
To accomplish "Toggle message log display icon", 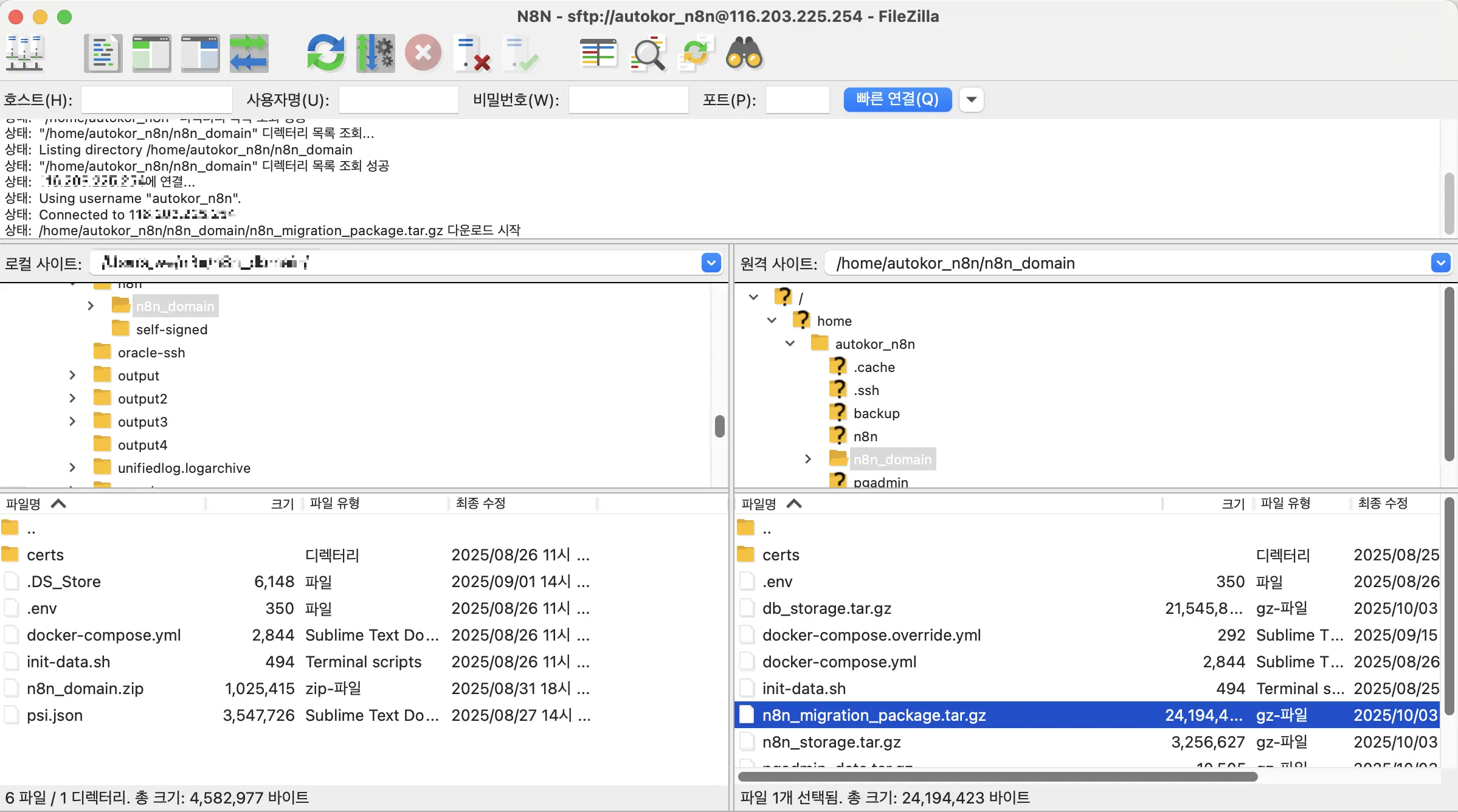I will pyautogui.click(x=103, y=53).
